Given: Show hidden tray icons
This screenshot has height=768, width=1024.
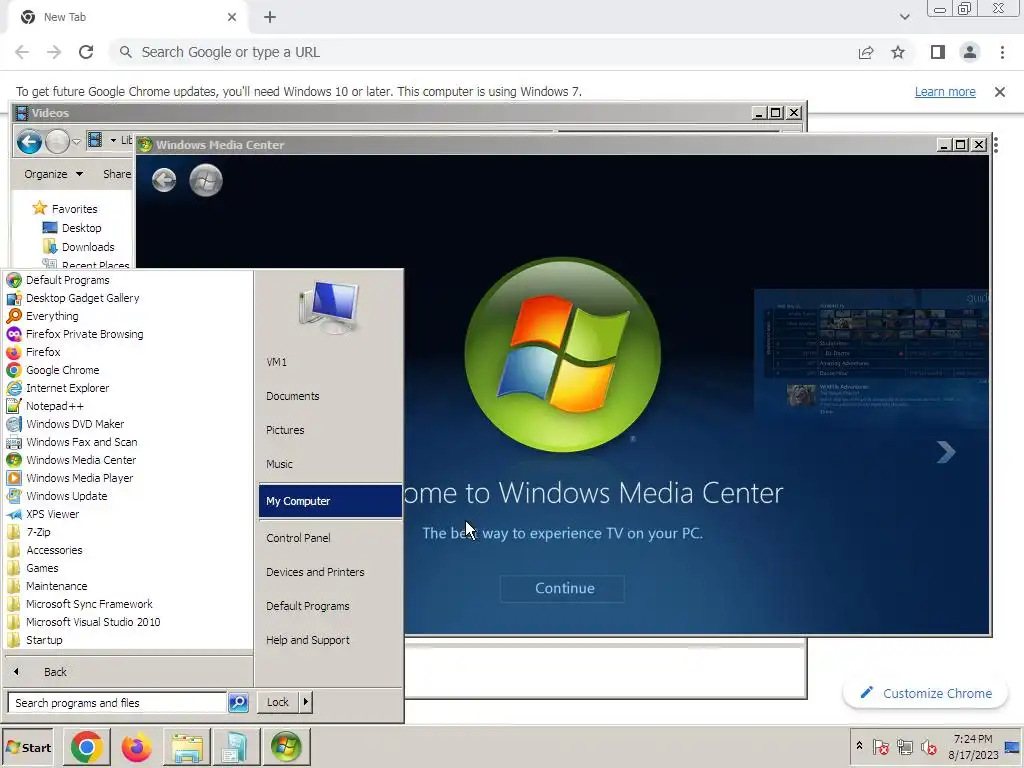Looking at the screenshot, I should (859, 746).
